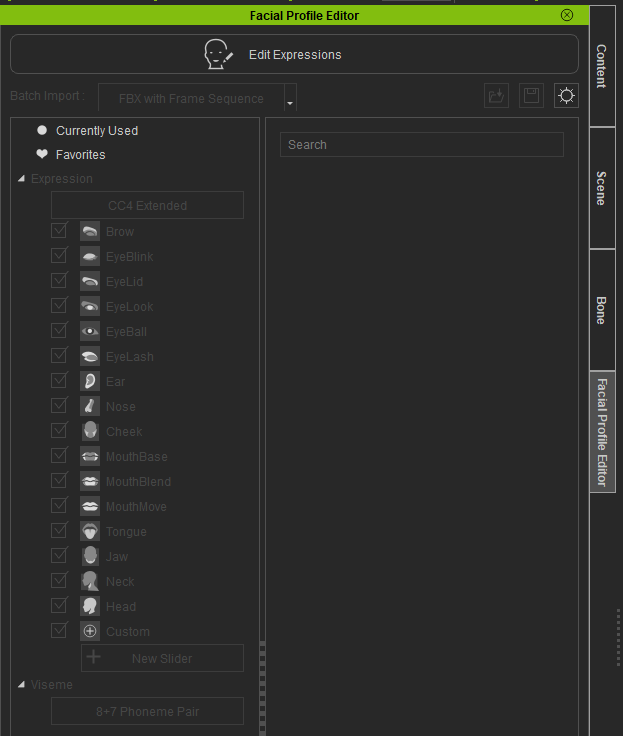Screen dimensions: 623x736
Task: Click the Ear category icon
Action: [x=90, y=381]
